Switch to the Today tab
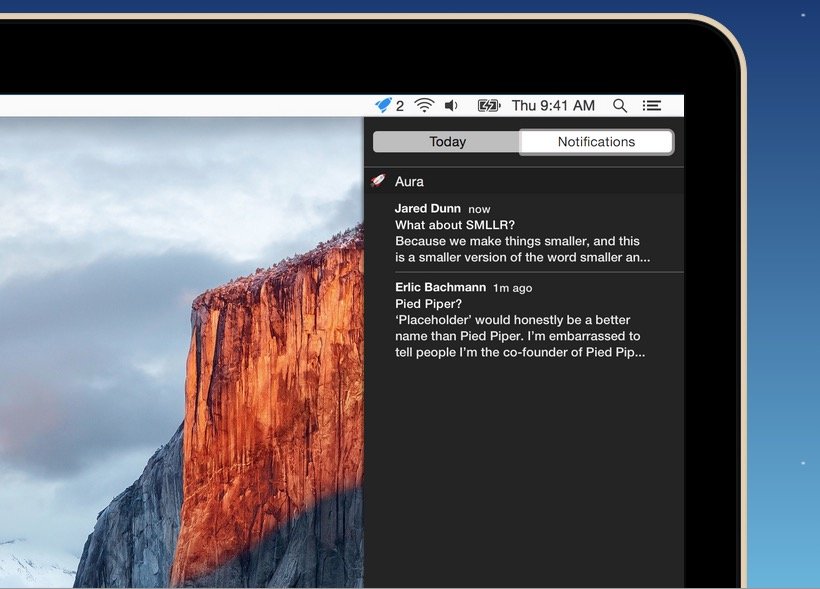Viewport: 820px width, 589px height. [x=447, y=142]
